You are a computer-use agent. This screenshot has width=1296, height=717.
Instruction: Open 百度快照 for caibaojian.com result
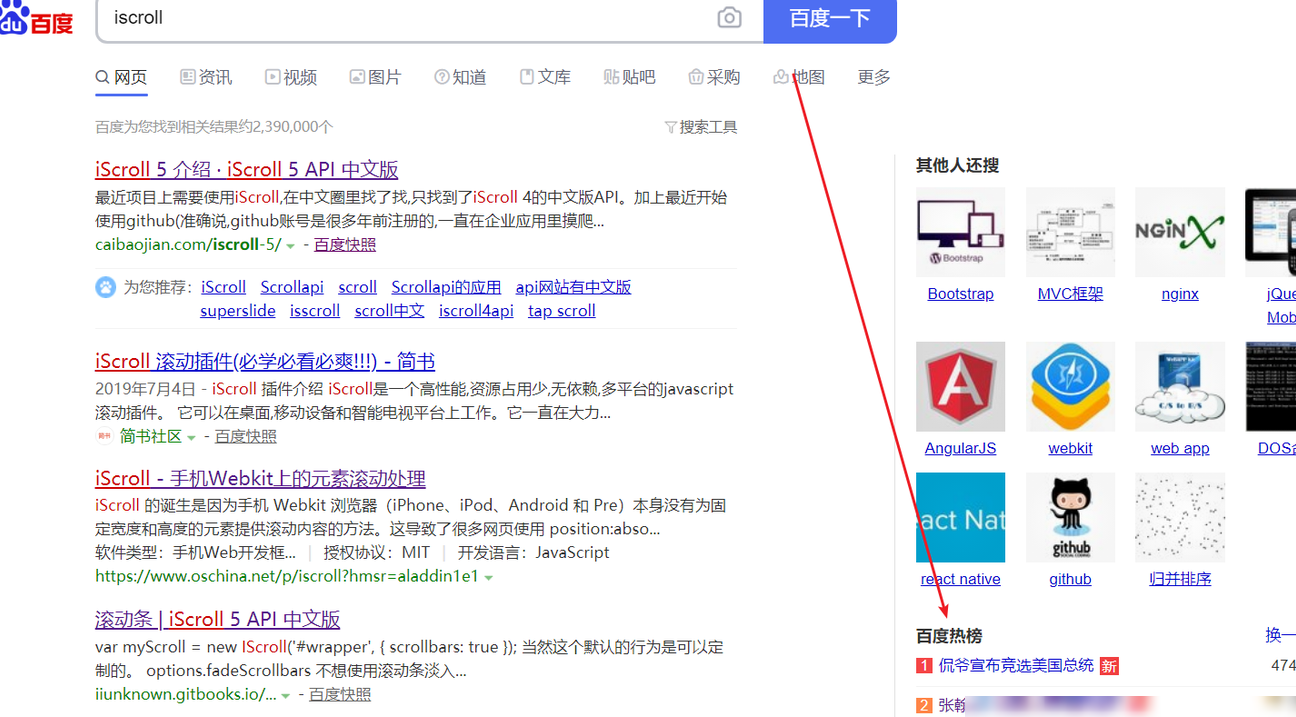click(345, 244)
